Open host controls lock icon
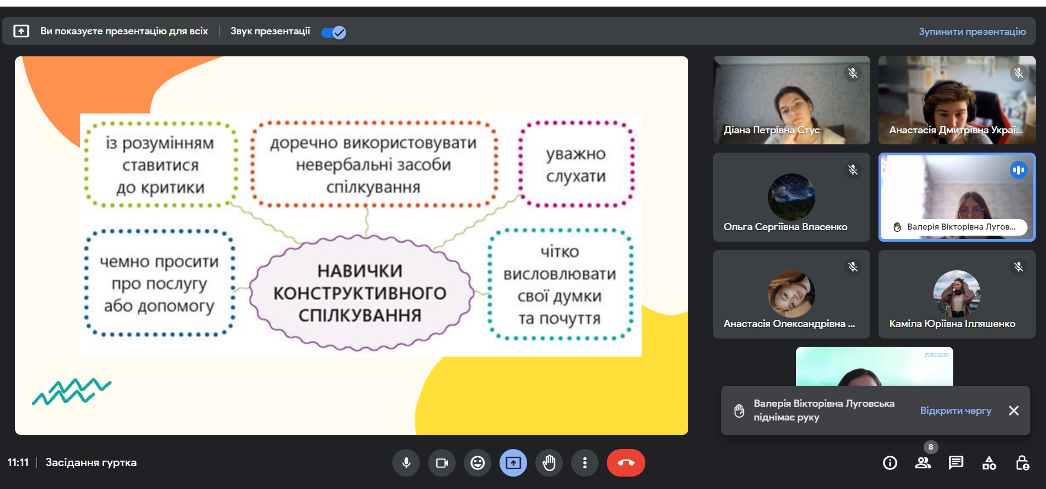1046x489 pixels. 1022,463
